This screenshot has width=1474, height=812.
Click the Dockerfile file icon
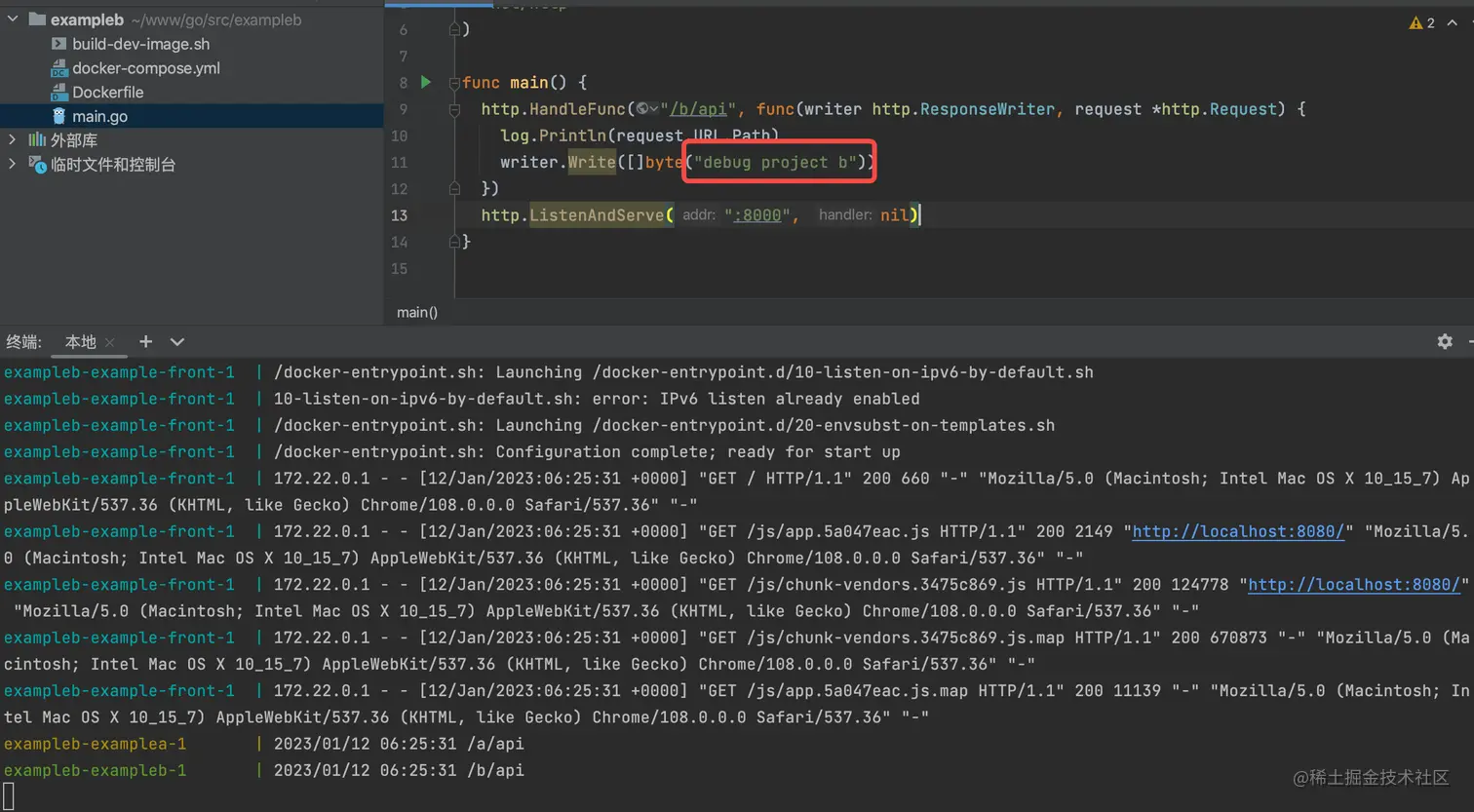[x=58, y=92]
